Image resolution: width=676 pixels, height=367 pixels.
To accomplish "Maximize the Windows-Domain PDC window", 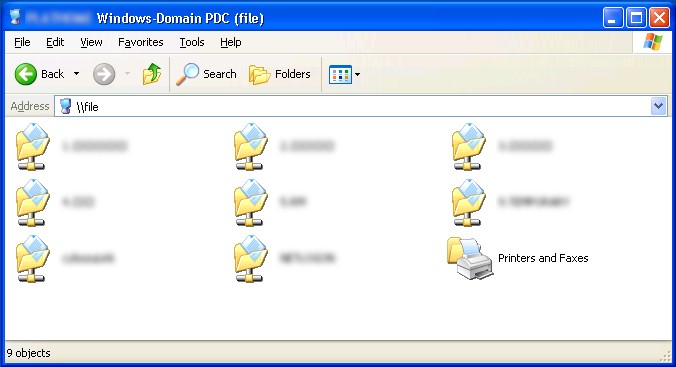I will coord(636,18).
